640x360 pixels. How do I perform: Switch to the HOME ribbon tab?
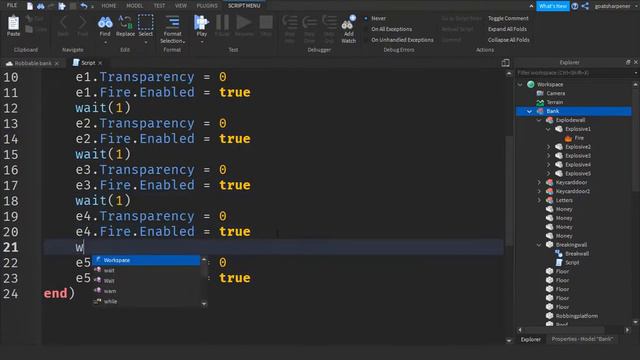click(109, 6)
